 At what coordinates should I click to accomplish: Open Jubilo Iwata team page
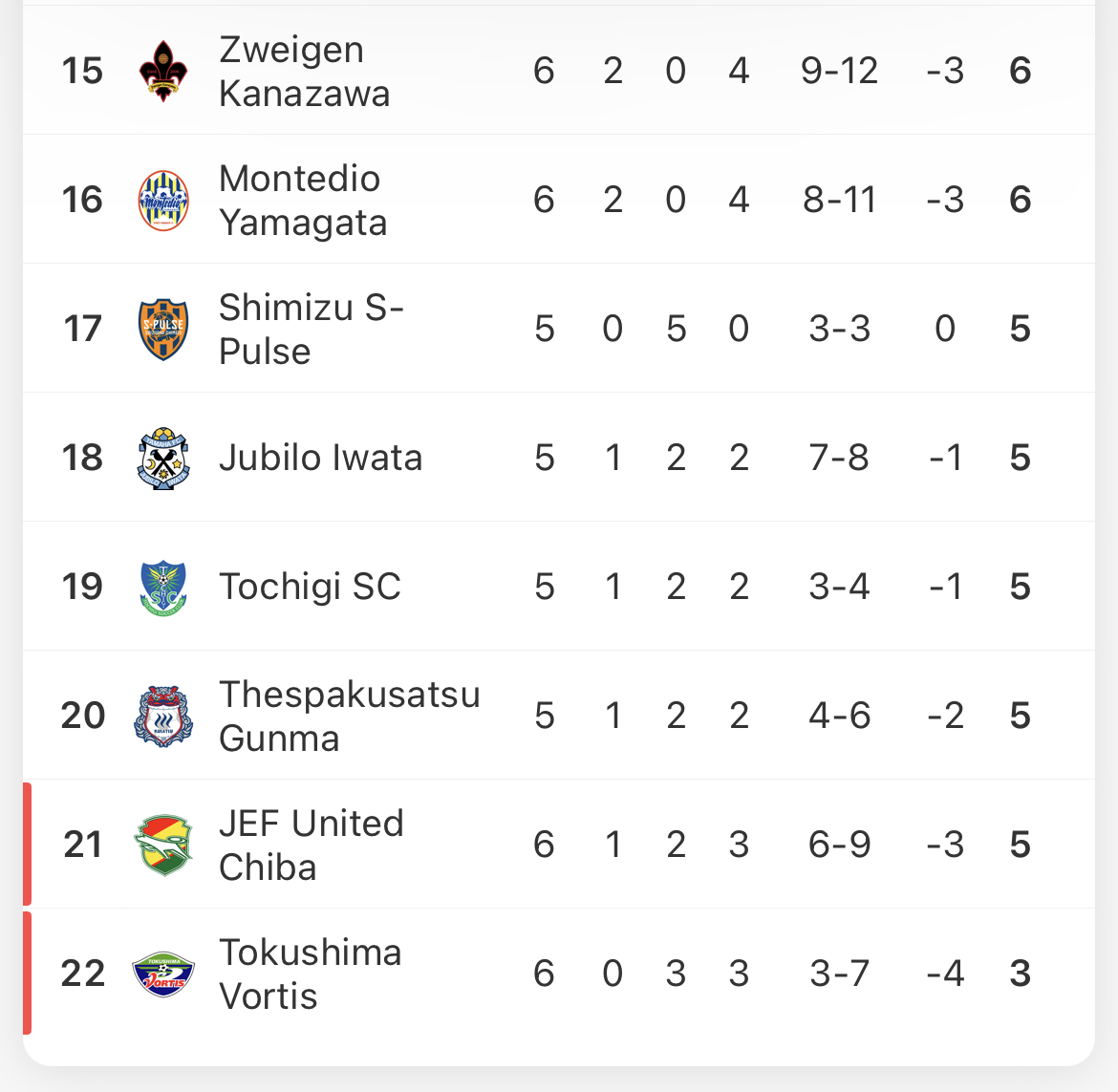pos(320,458)
